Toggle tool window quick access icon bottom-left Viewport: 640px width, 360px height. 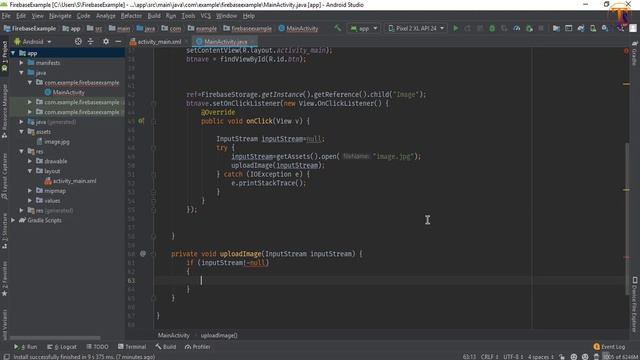click(6, 357)
